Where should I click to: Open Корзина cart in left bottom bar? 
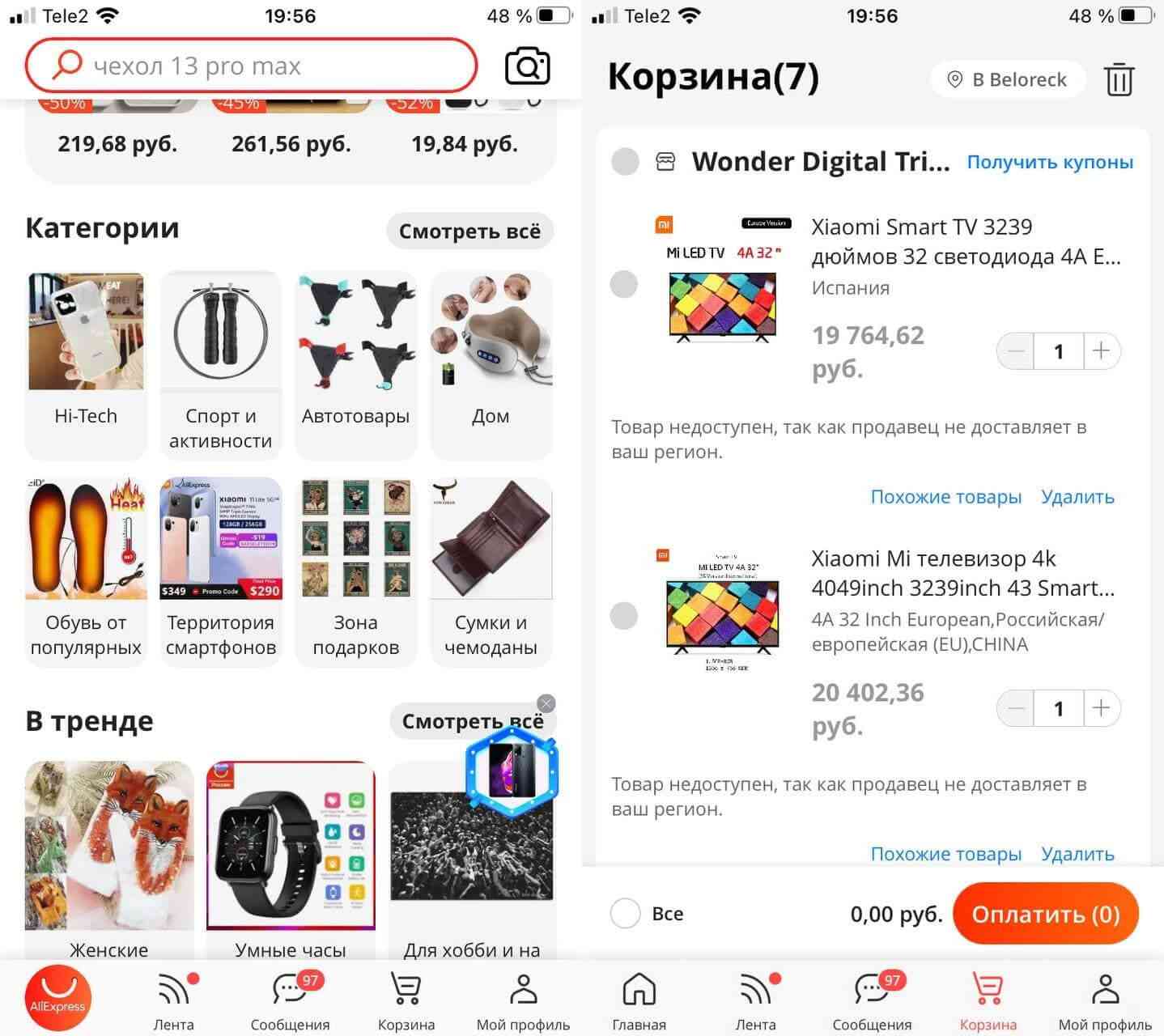[x=406, y=1001]
